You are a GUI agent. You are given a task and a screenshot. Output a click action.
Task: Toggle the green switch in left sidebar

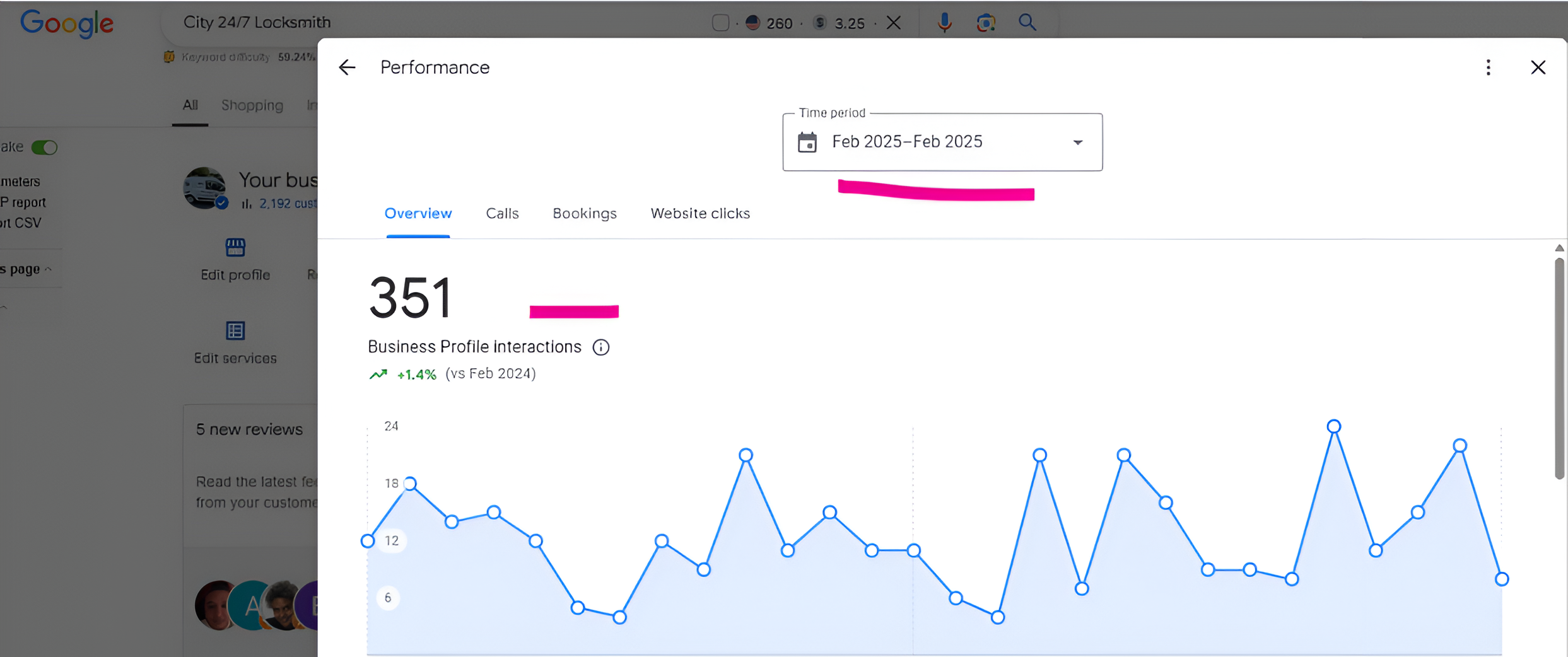[44, 148]
